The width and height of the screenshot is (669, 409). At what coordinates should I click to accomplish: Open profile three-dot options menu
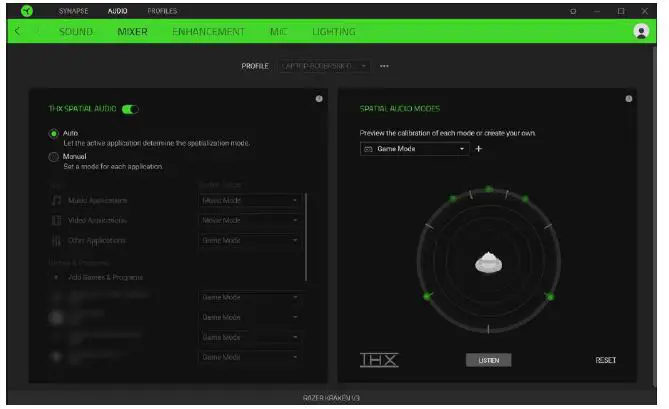click(384, 66)
